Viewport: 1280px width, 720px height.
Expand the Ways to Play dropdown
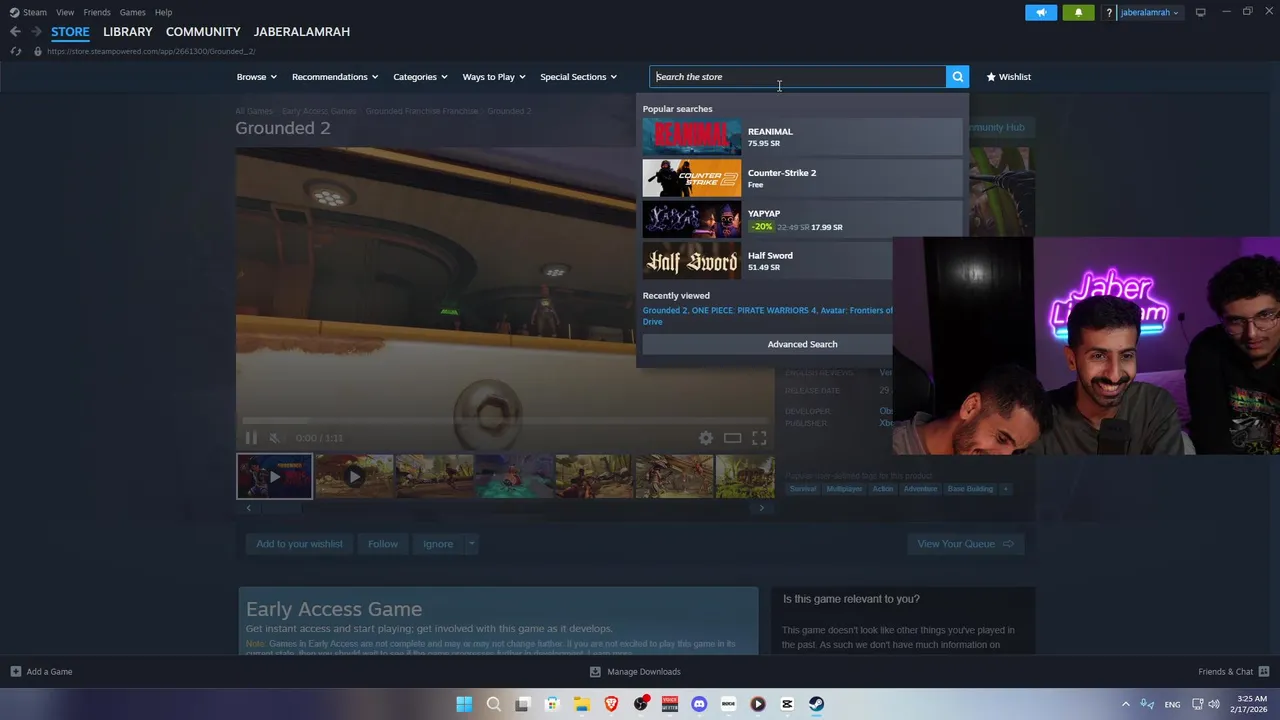pyautogui.click(x=494, y=77)
